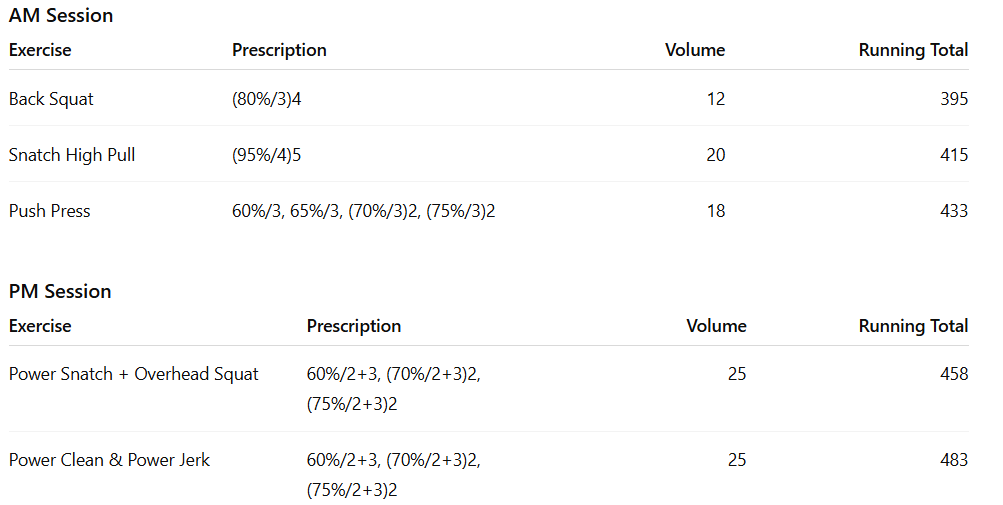Image resolution: width=1003 pixels, height=505 pixels.
Task: Click the Push Press prescription text
Action: [364, 211]
